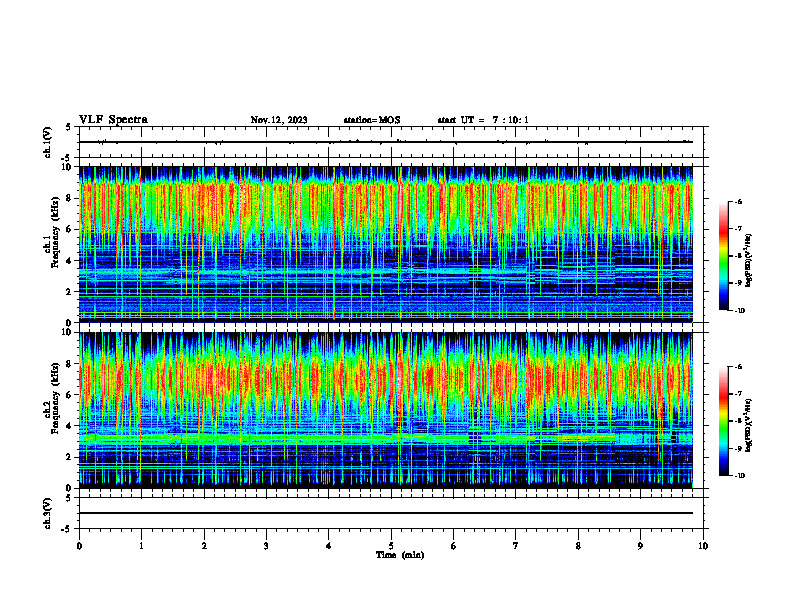Click inside the ch.2 spectrogram panel
The image size is (792, 612).
coord(386,410)
